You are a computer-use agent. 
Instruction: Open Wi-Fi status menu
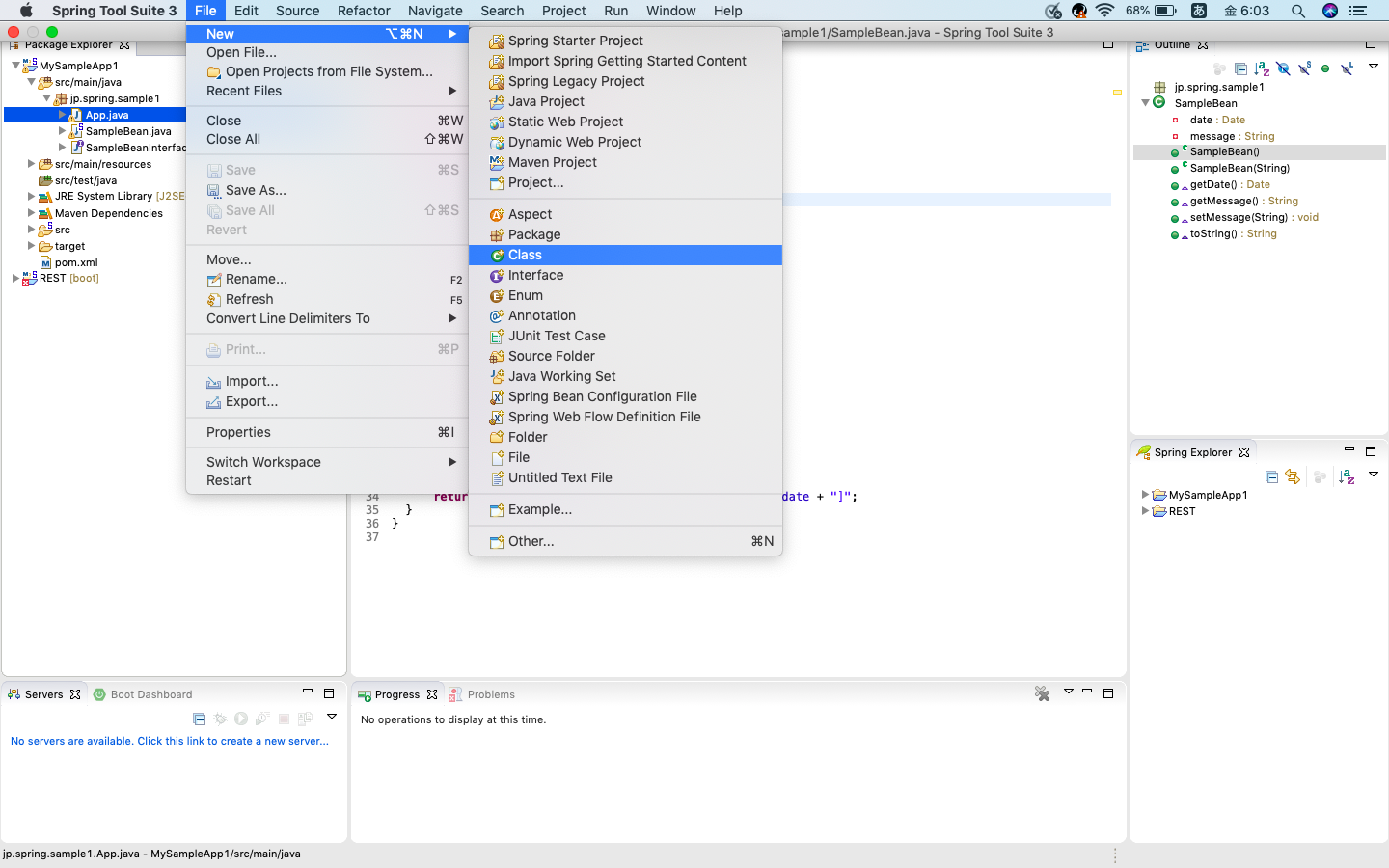(x=1105, y=11)
